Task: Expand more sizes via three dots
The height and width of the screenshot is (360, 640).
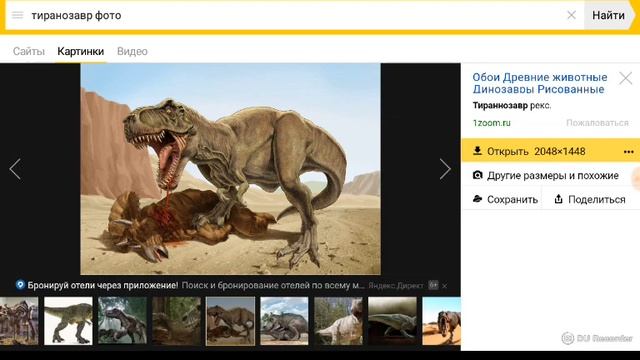Action: coord(629,152)
